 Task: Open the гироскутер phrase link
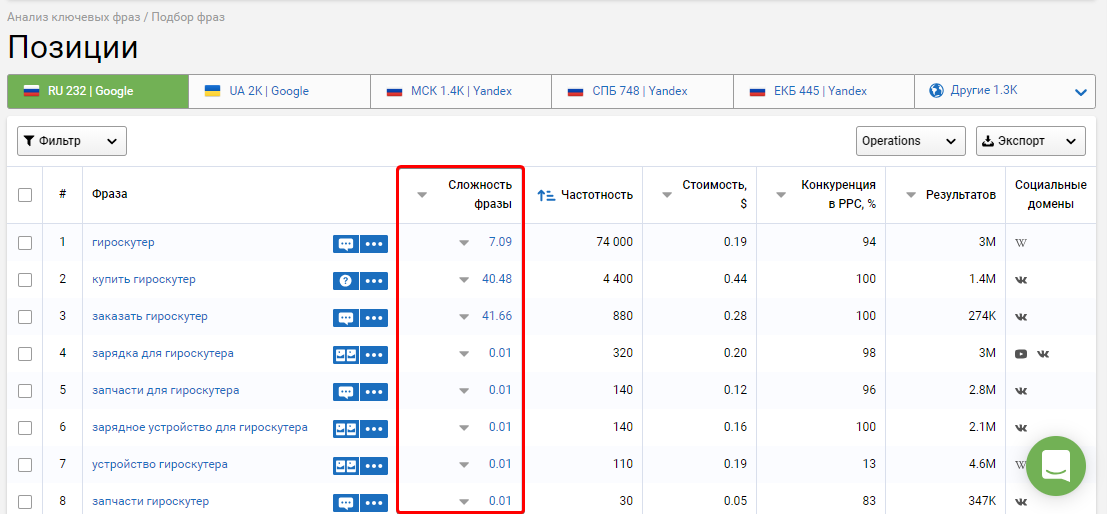[x=123, y=242]
